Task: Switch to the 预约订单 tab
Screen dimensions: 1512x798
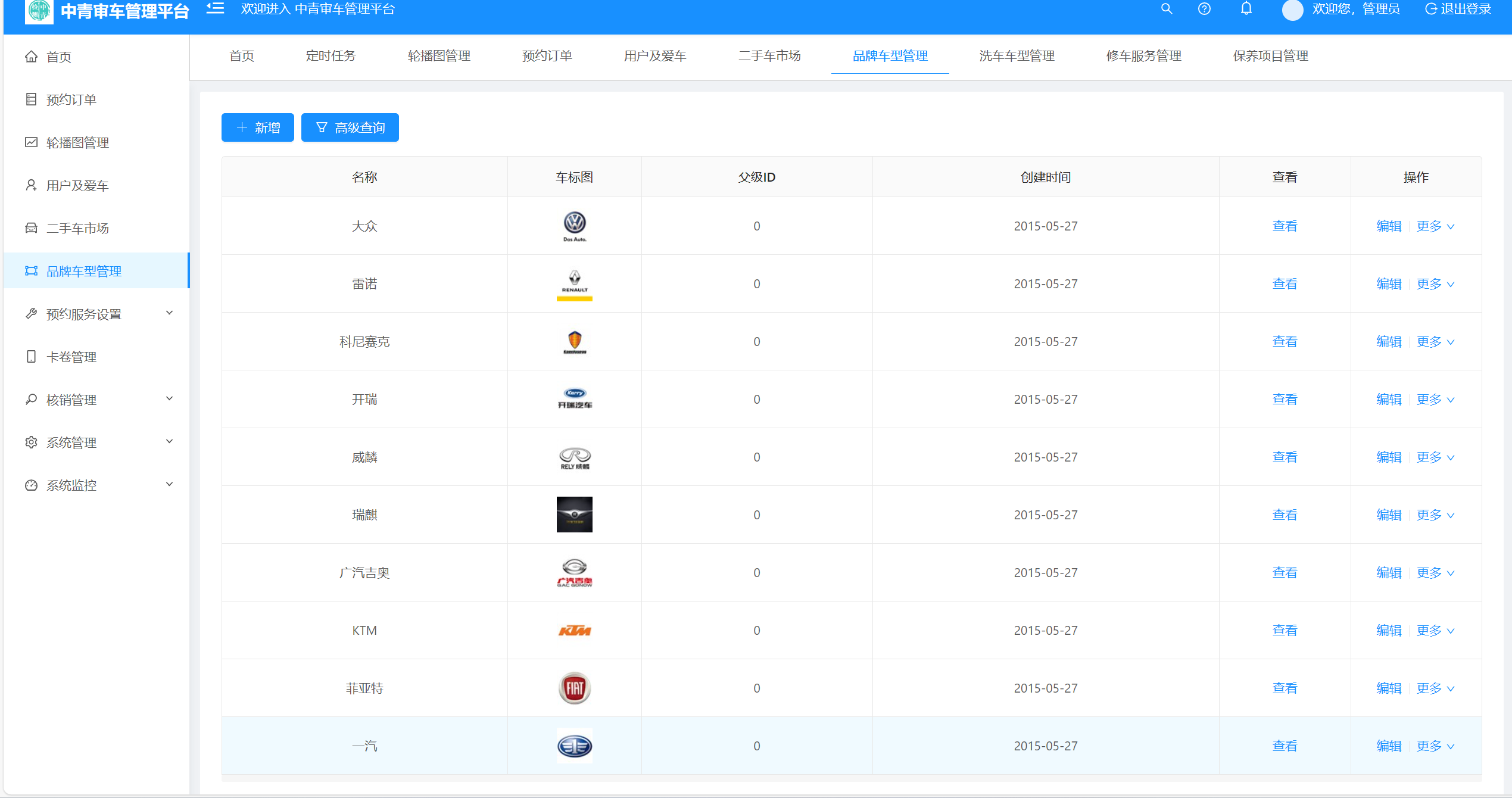Action: coord(547,56)
